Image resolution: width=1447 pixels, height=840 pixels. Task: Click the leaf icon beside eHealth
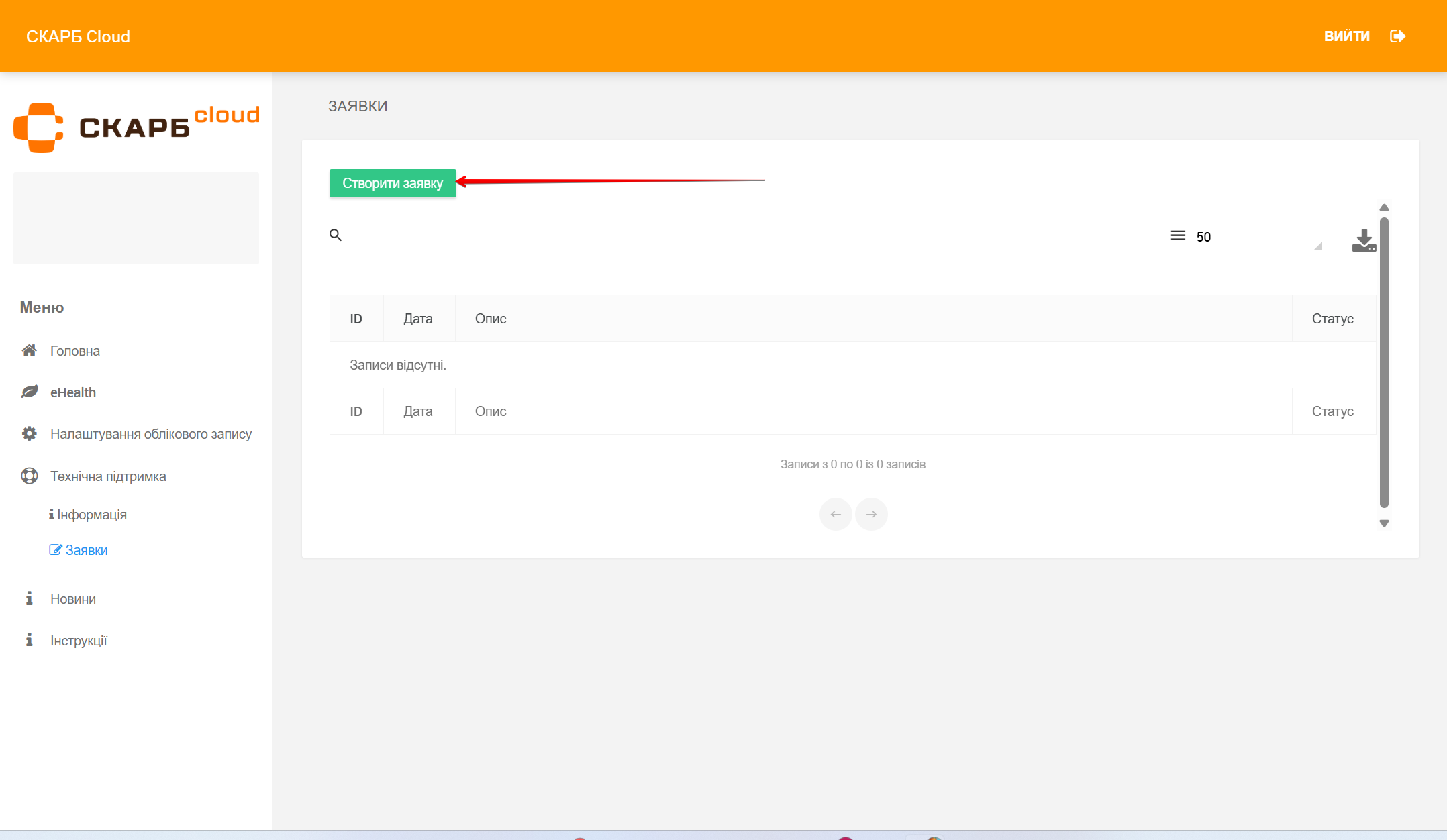(29, 392)
